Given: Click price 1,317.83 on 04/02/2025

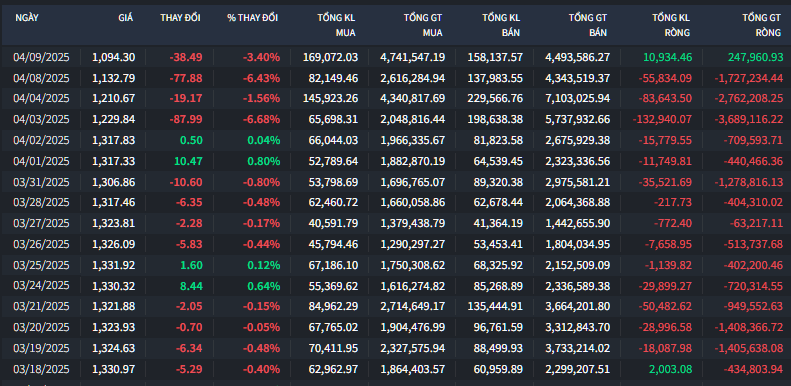Looking at the screenshot, I should [x=114, y=140].
